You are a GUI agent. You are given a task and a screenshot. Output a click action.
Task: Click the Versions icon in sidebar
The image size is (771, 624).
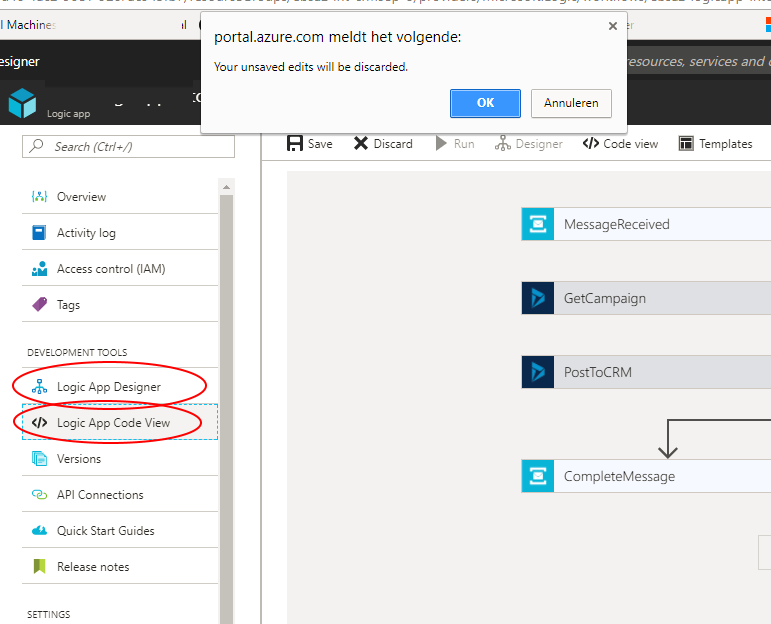40,459
